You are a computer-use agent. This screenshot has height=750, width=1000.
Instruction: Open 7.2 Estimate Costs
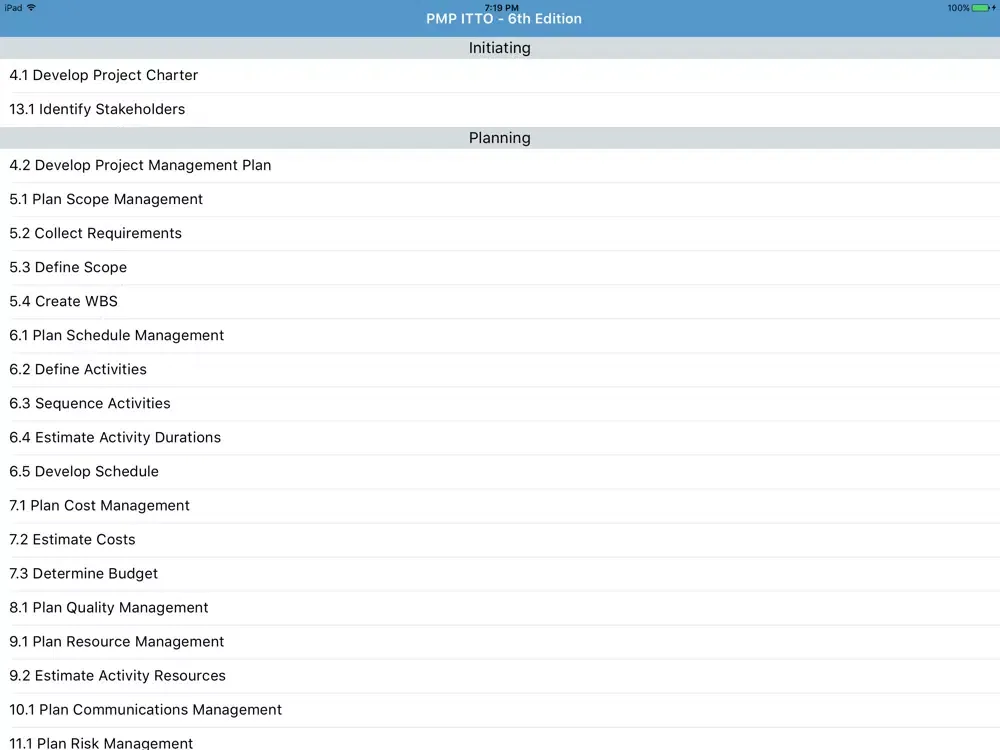tap(500, 540)
